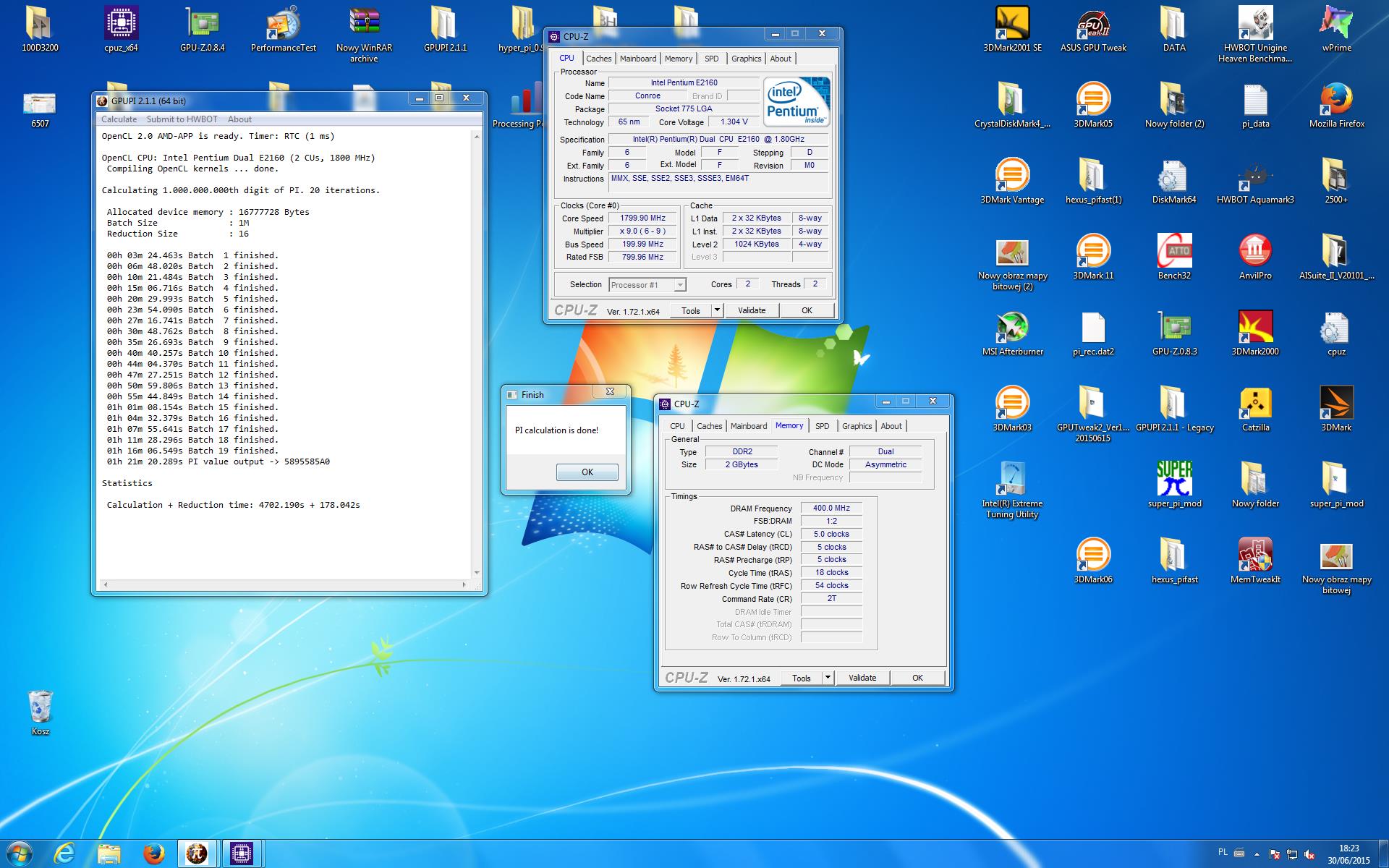Click the GPUPI vertical scrollbar

coord(477,354)
